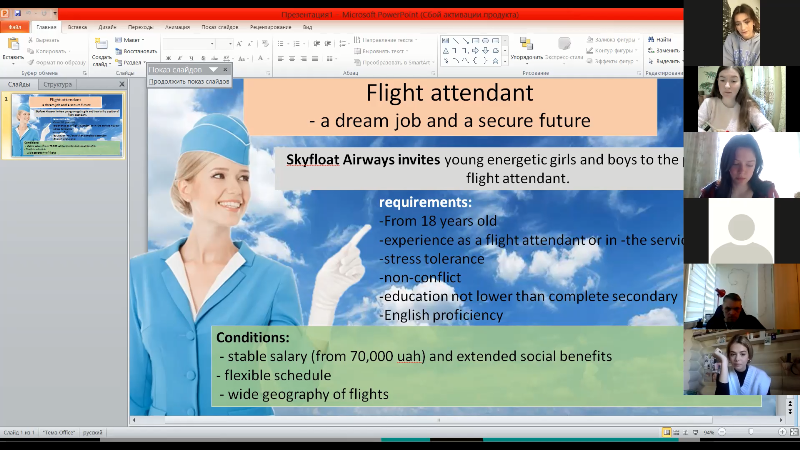Viewport: 800px width, 450px height.
Task: Switch to Структура (Outline) pane tab
Action: pyautogui.click(x=57, y=85)
